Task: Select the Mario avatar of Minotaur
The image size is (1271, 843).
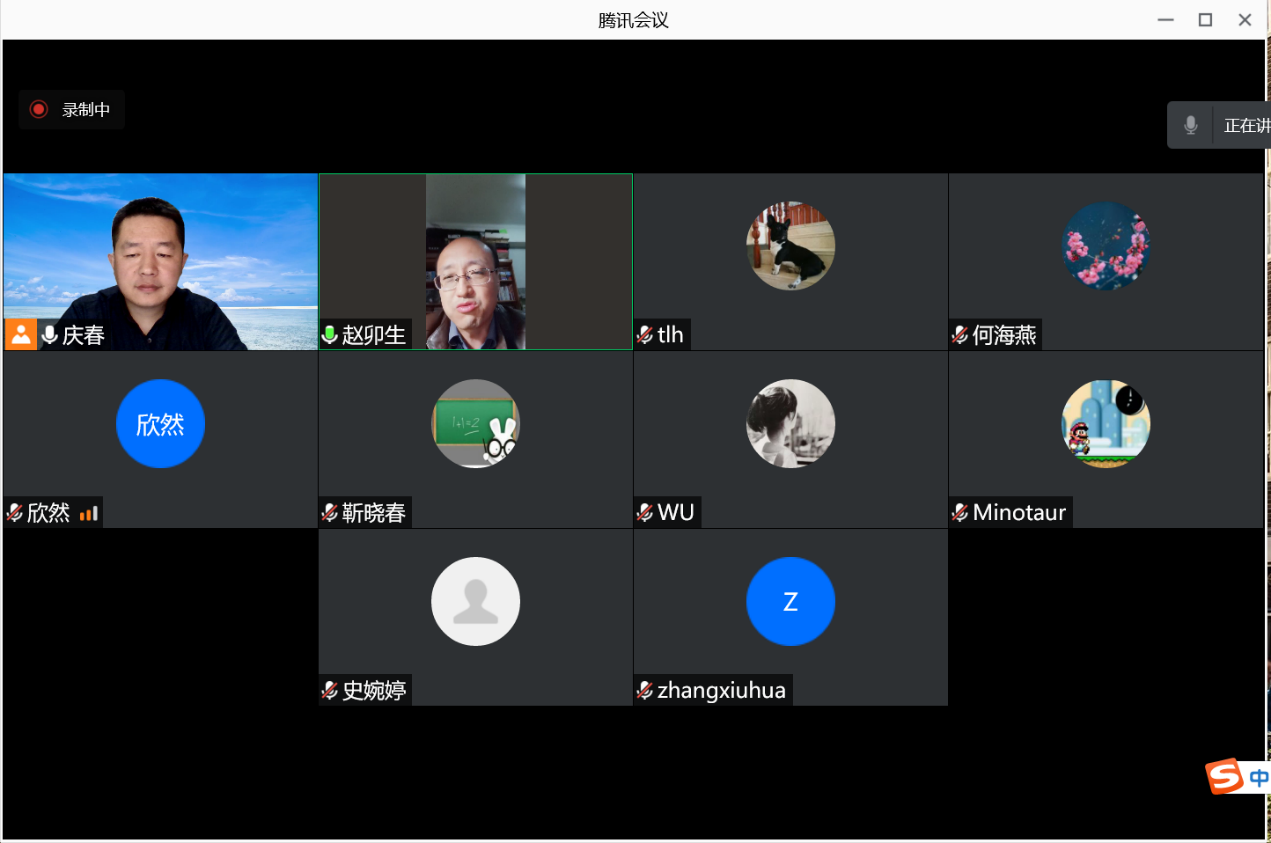Action: [1105, 424]
